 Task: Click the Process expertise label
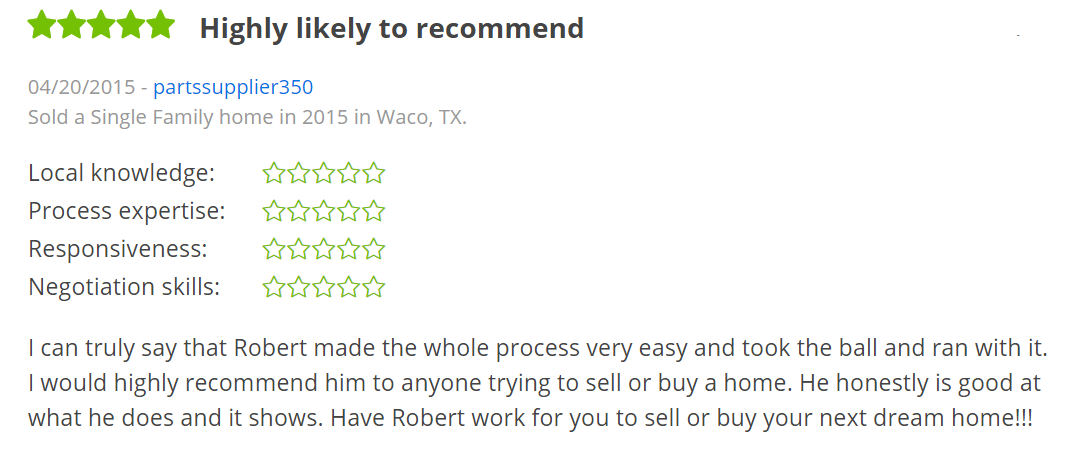click(127, 212)
